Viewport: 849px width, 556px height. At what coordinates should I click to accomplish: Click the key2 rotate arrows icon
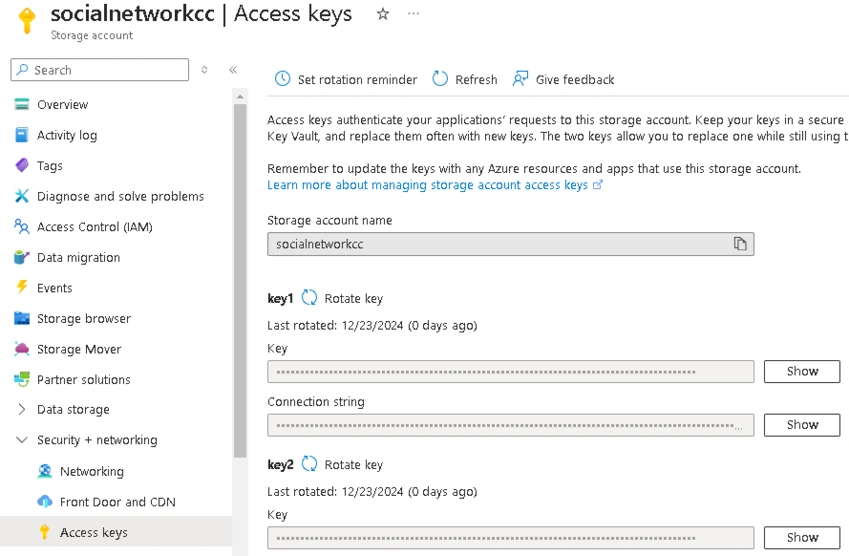tap(309, 464)
